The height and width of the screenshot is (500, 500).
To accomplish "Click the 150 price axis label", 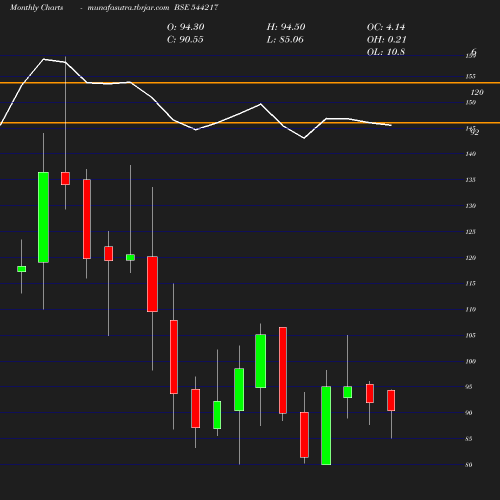I will click(x=470, y=102).
